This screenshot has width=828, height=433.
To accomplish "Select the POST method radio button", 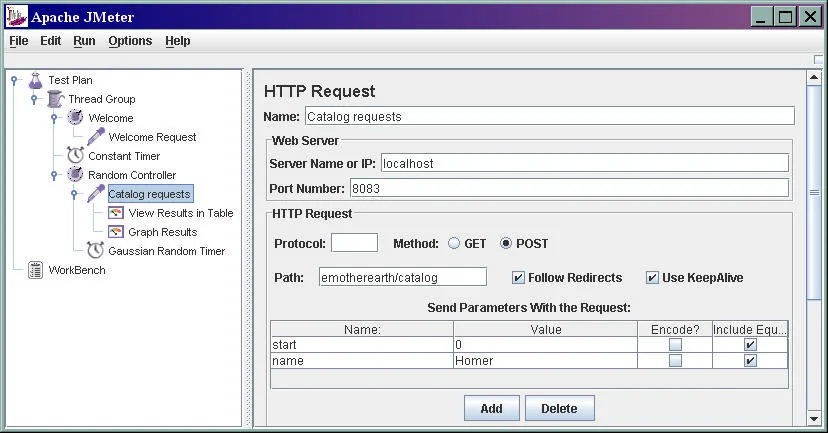I will click(506, 243).
